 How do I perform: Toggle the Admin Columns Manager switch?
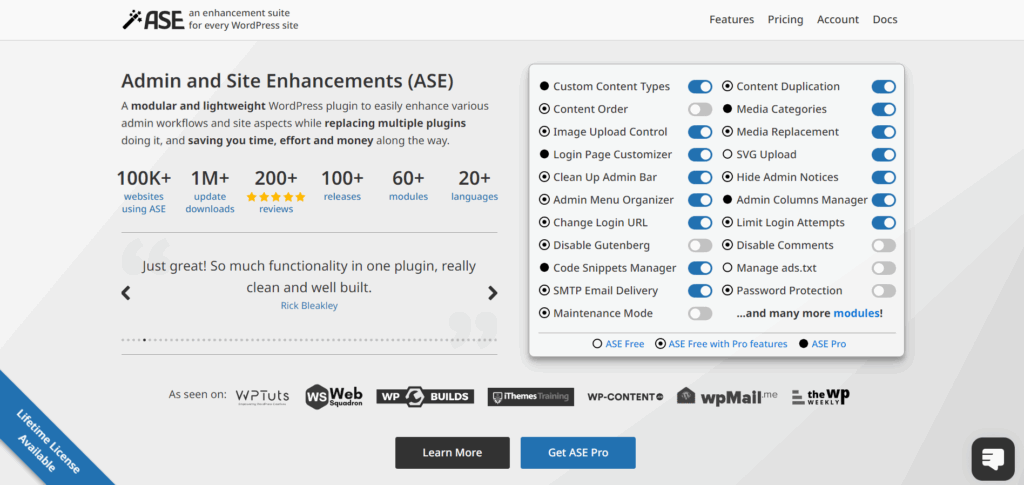click(x=884, y=200)
